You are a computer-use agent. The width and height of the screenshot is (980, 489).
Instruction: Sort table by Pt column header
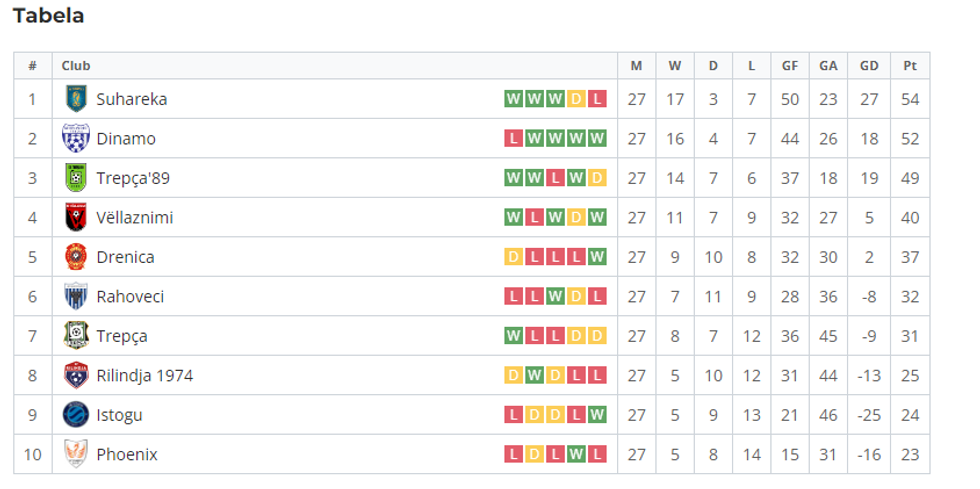click(x=909, y=66)
